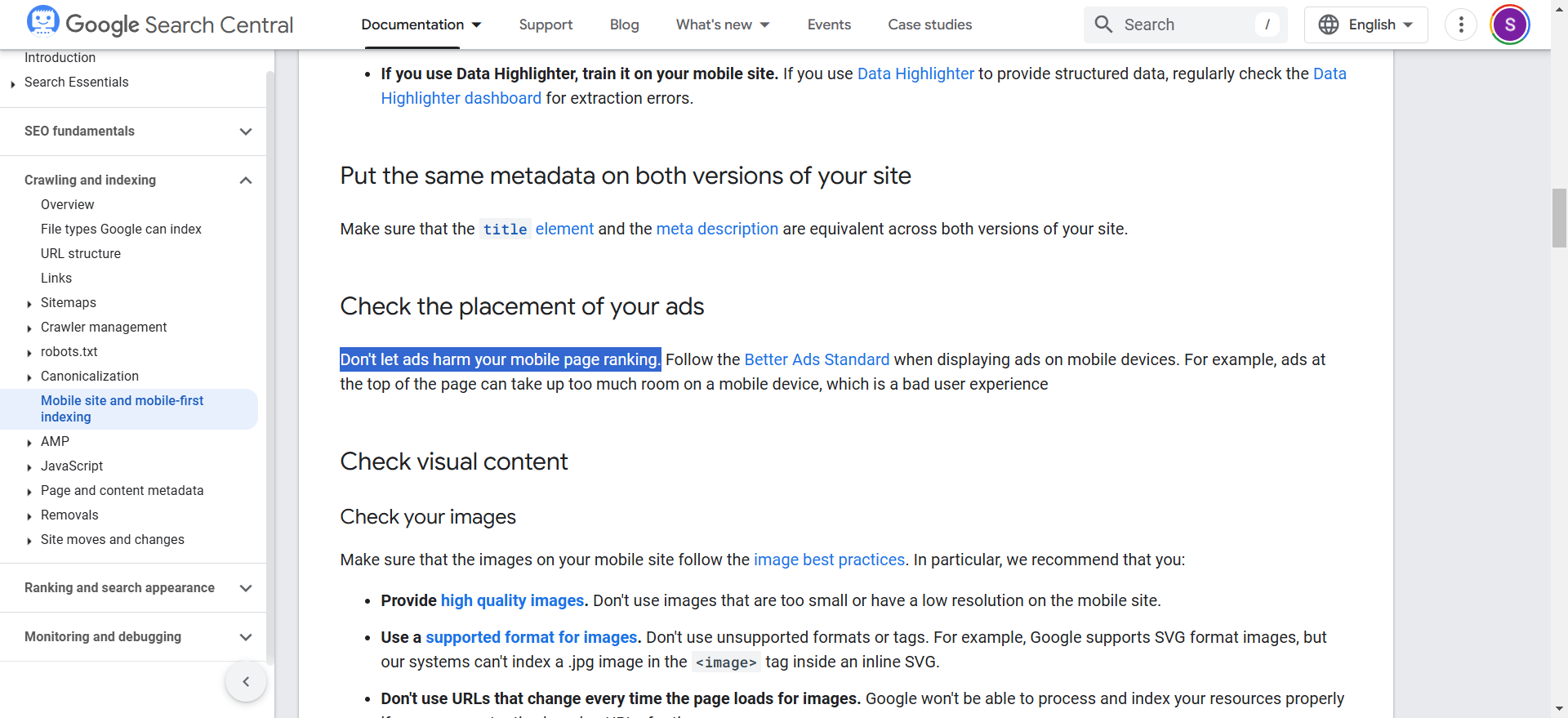Collapse the Crawling and indexing section

[x=245, y=181]
